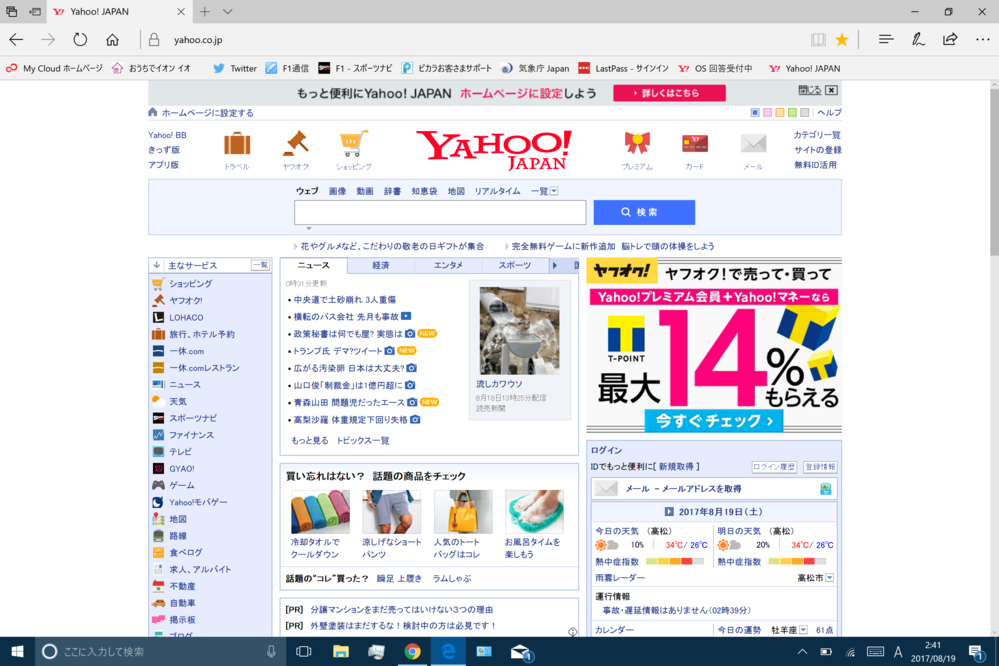Switch to the エンタメ news tab

[x=448, y=265]
